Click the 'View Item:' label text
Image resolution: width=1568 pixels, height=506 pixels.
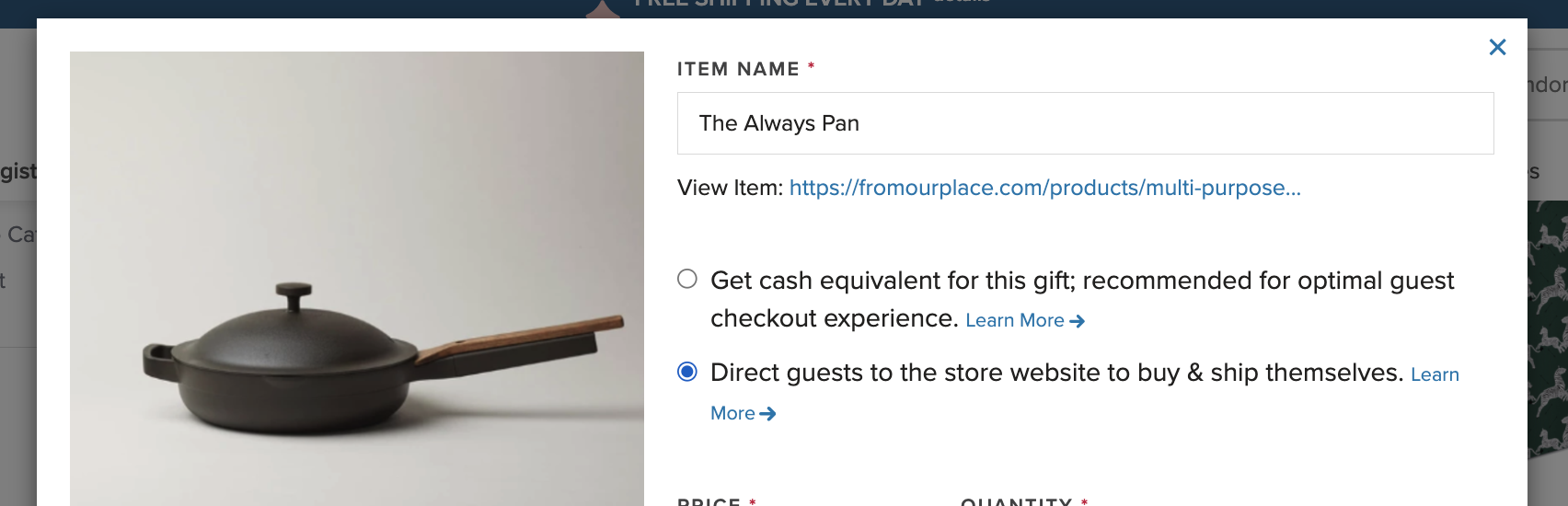click(x=731, y=188)
